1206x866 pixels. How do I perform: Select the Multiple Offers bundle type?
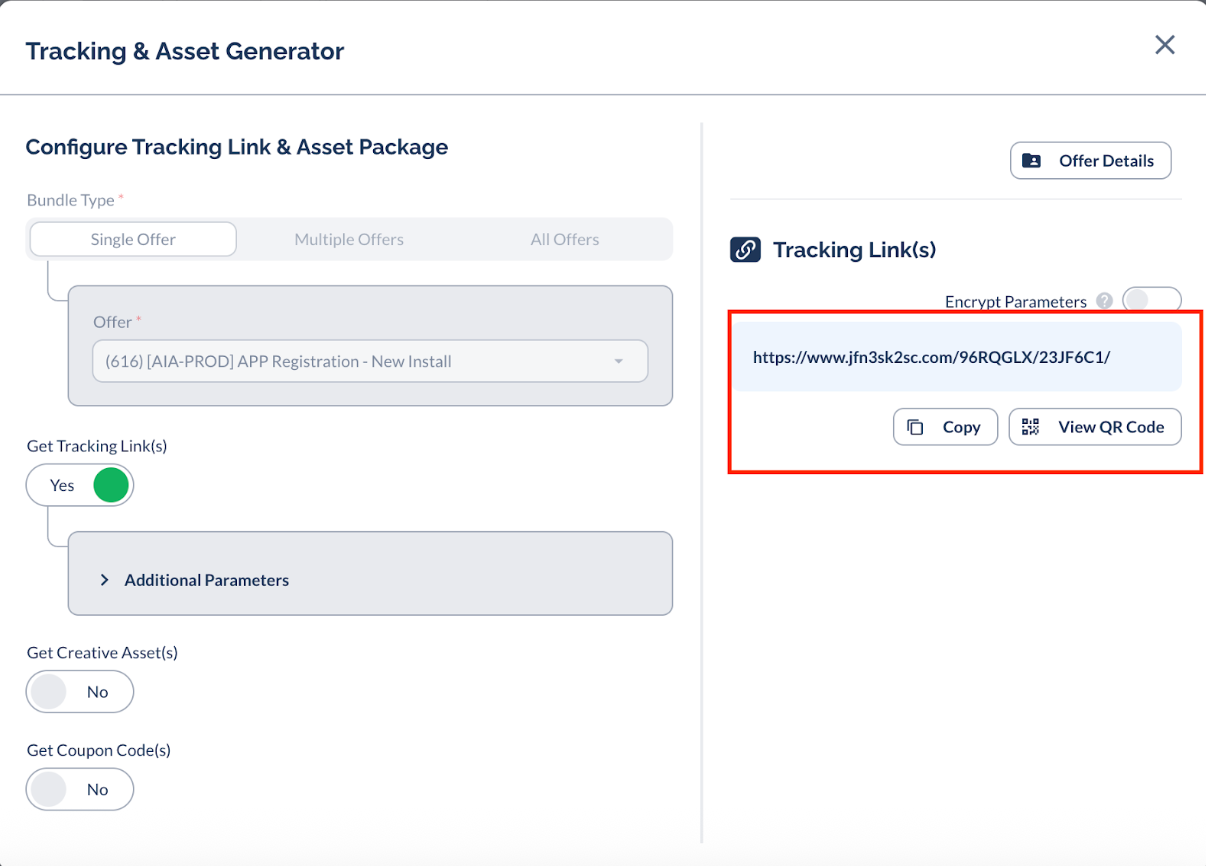click(349, 240)
